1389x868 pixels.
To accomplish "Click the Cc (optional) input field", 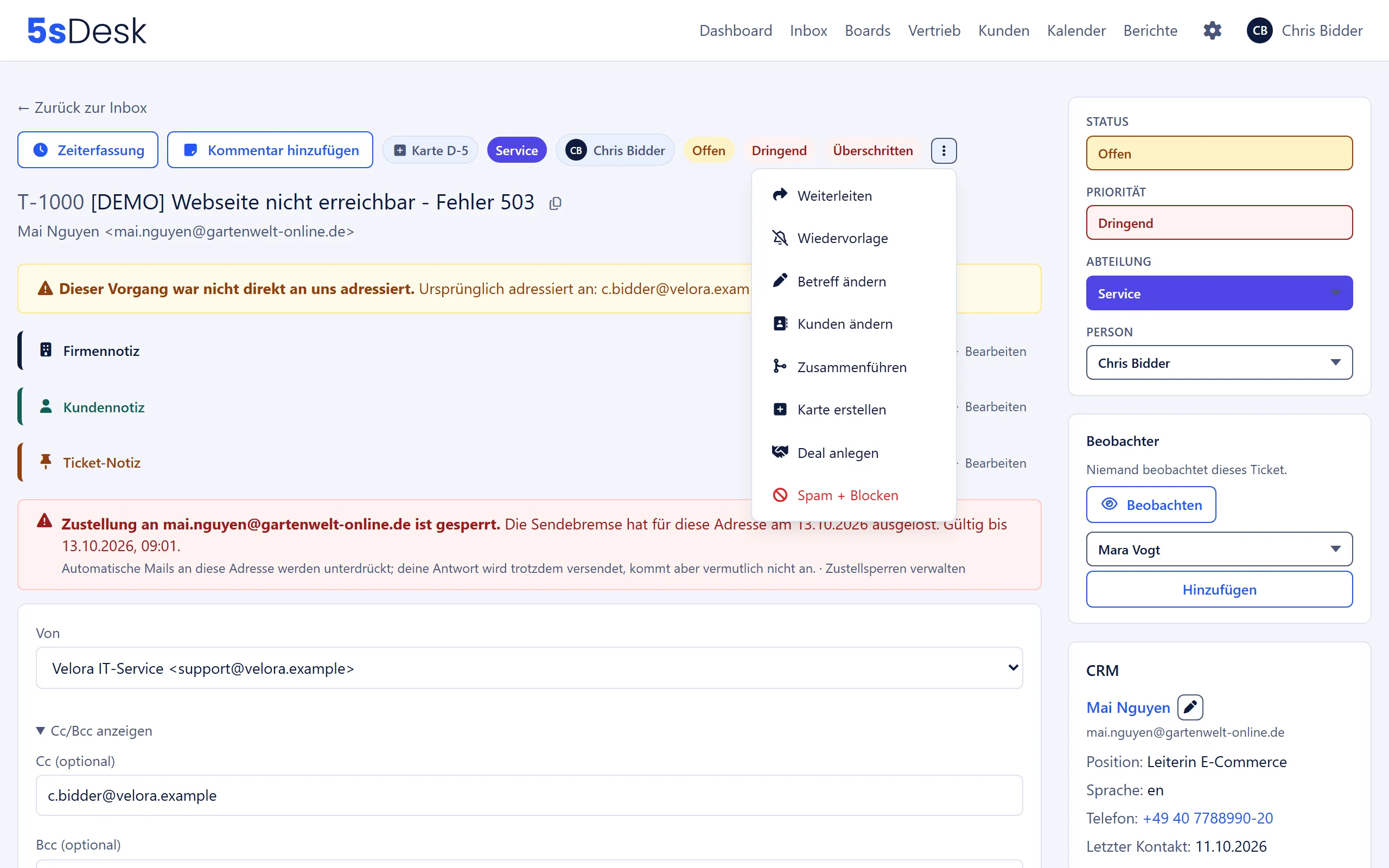I will [529, 795].
